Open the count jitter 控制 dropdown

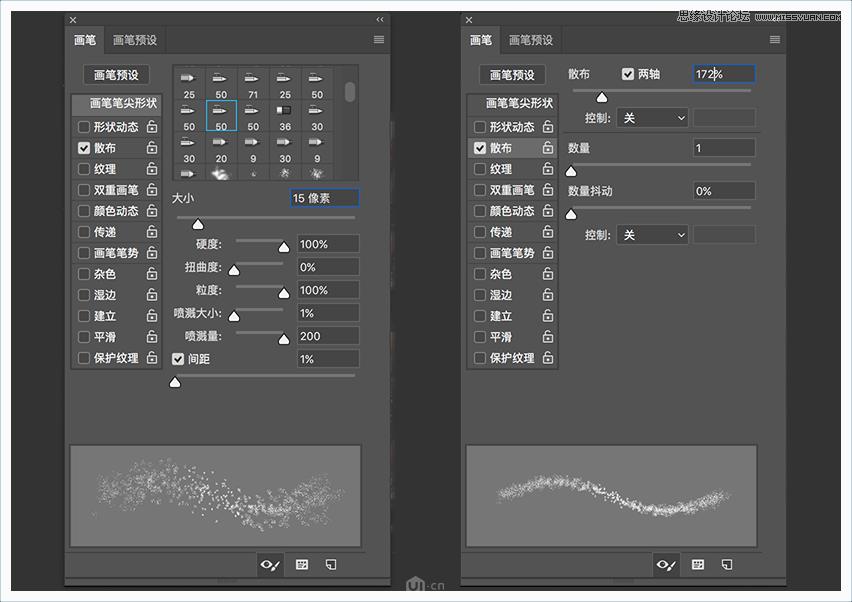(x=651, y=233)
